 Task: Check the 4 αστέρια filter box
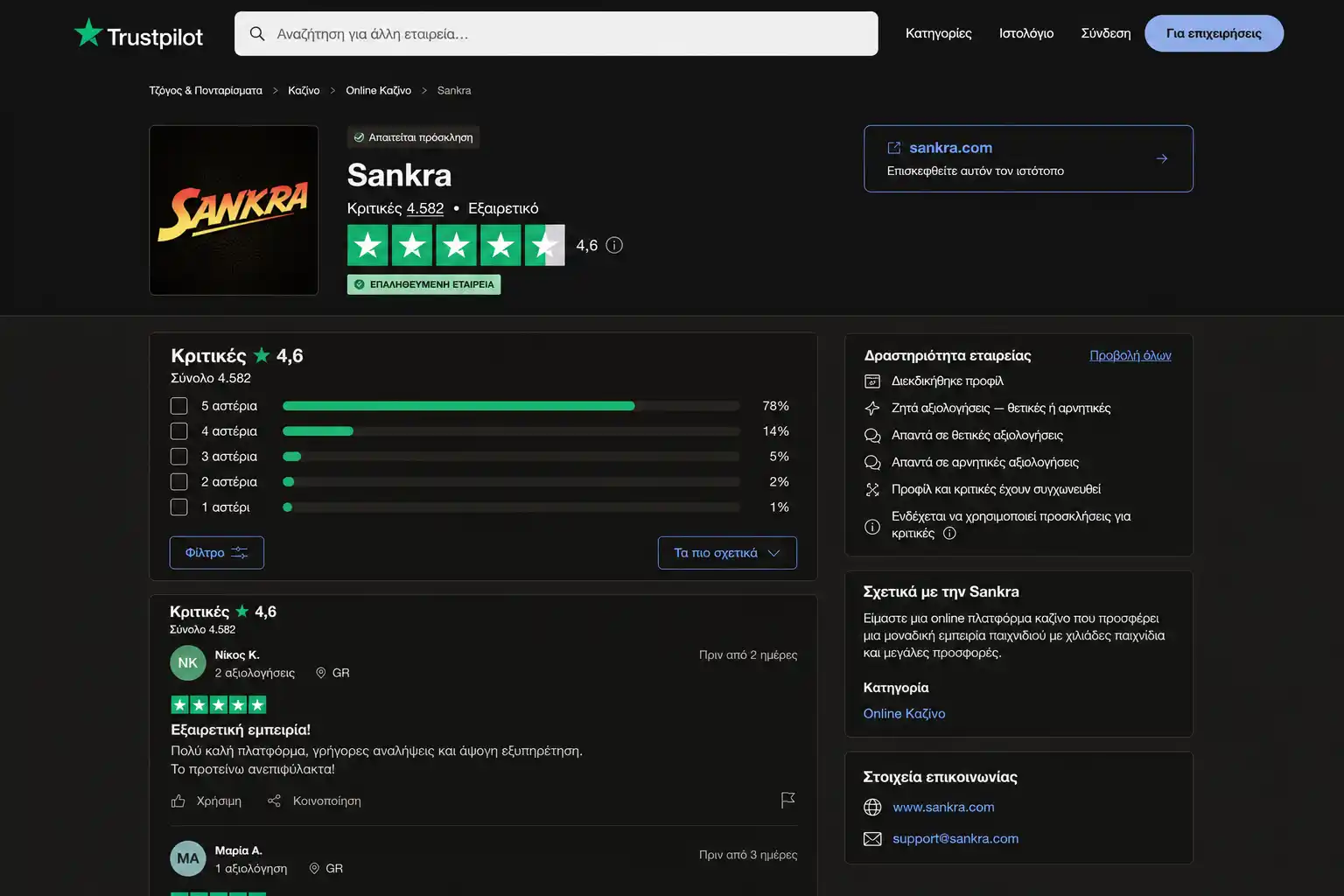click(179, 431)
